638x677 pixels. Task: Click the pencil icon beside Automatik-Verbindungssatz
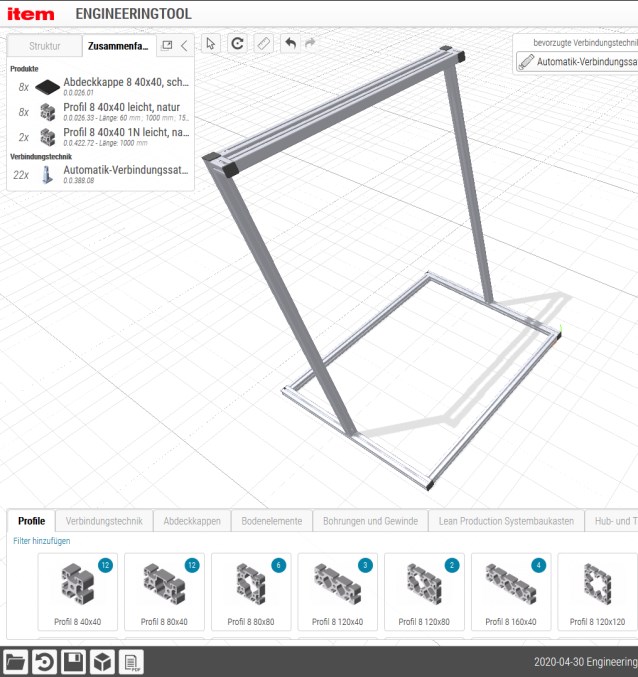click(526, 61)
